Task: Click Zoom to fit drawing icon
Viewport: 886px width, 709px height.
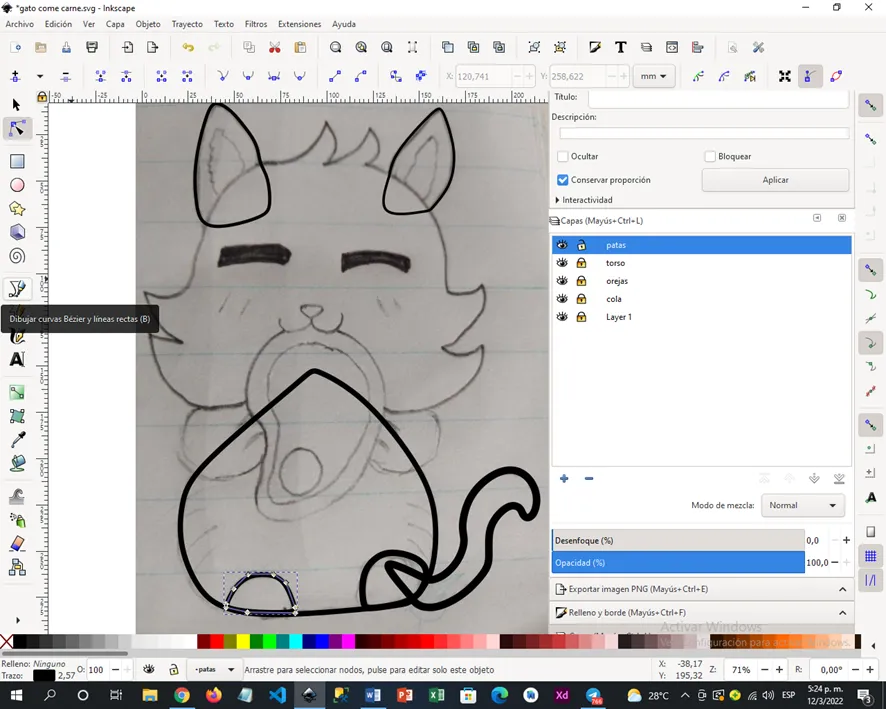Action: pyautogui.click(x=361, y=47)
